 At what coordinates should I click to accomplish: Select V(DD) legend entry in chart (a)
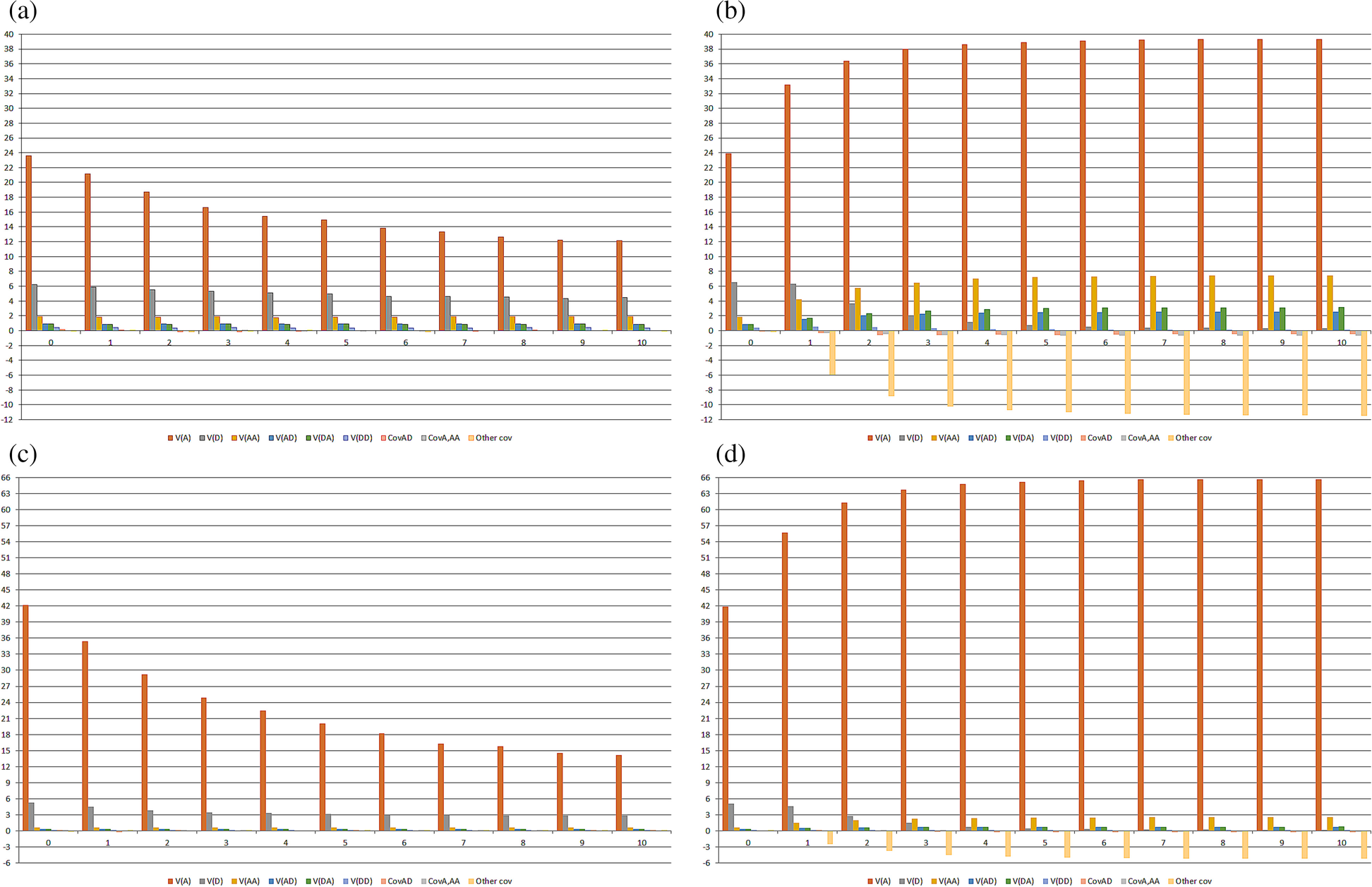click(x=357, y=438)
